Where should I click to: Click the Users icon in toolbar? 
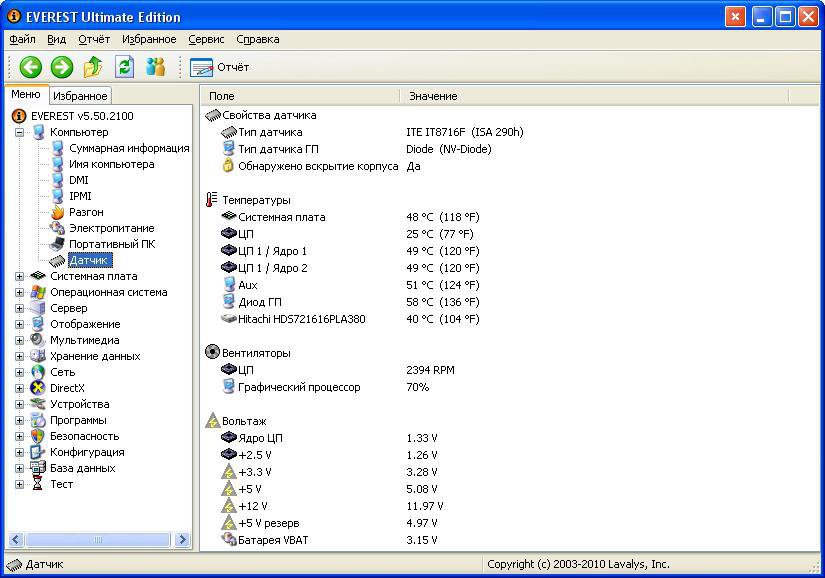[155, 67]
